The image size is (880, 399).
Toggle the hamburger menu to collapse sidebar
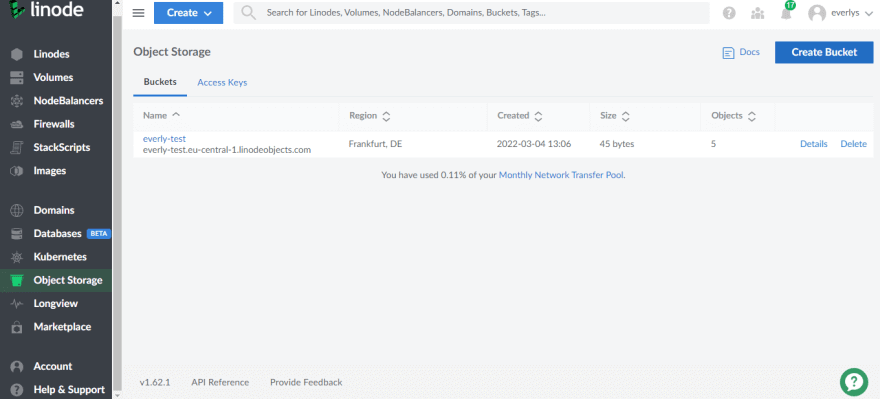tap(138, 13)
